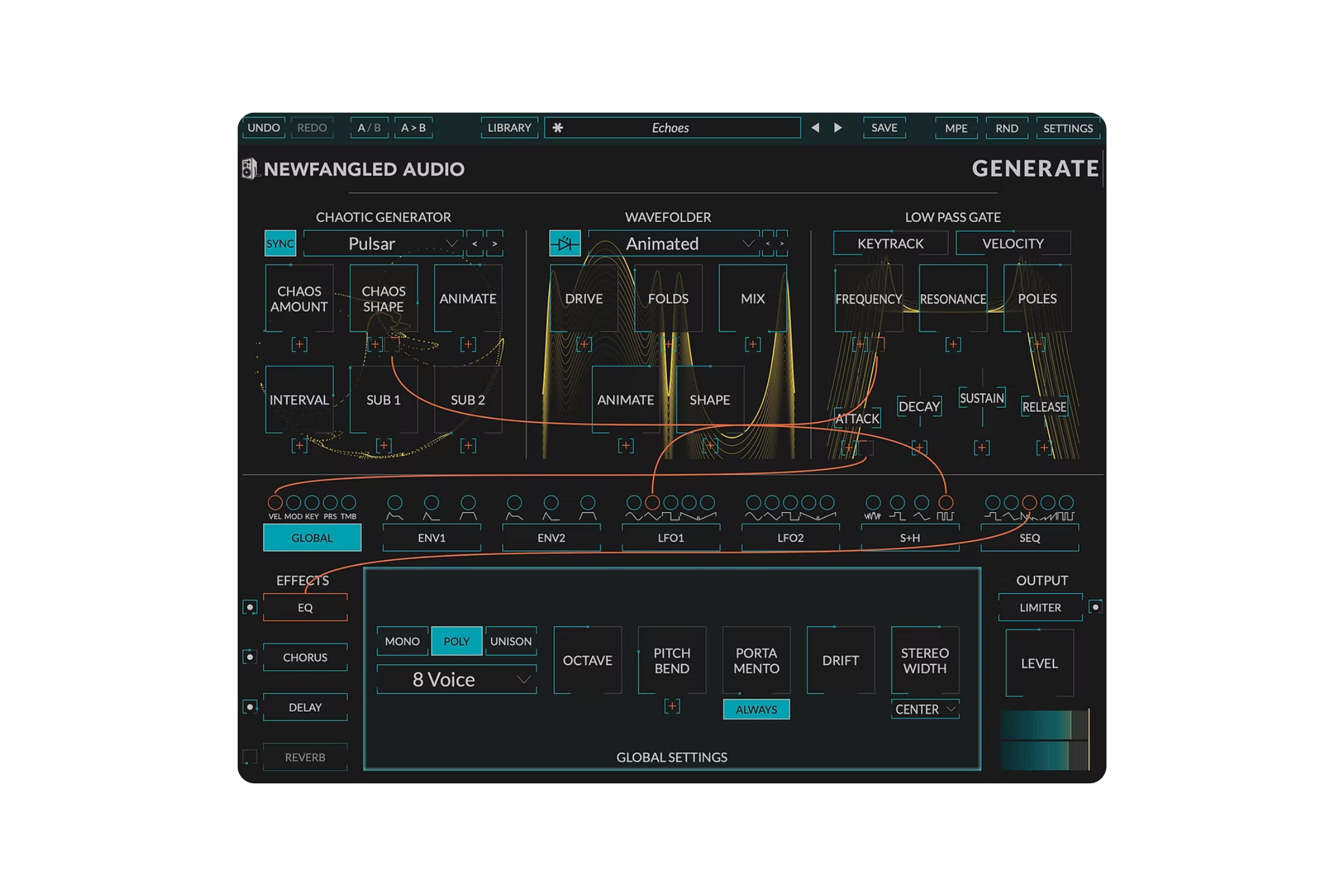Screen dimensions: 1344x896
Task: Click the plus under RESONANCE
Action: 953,344
